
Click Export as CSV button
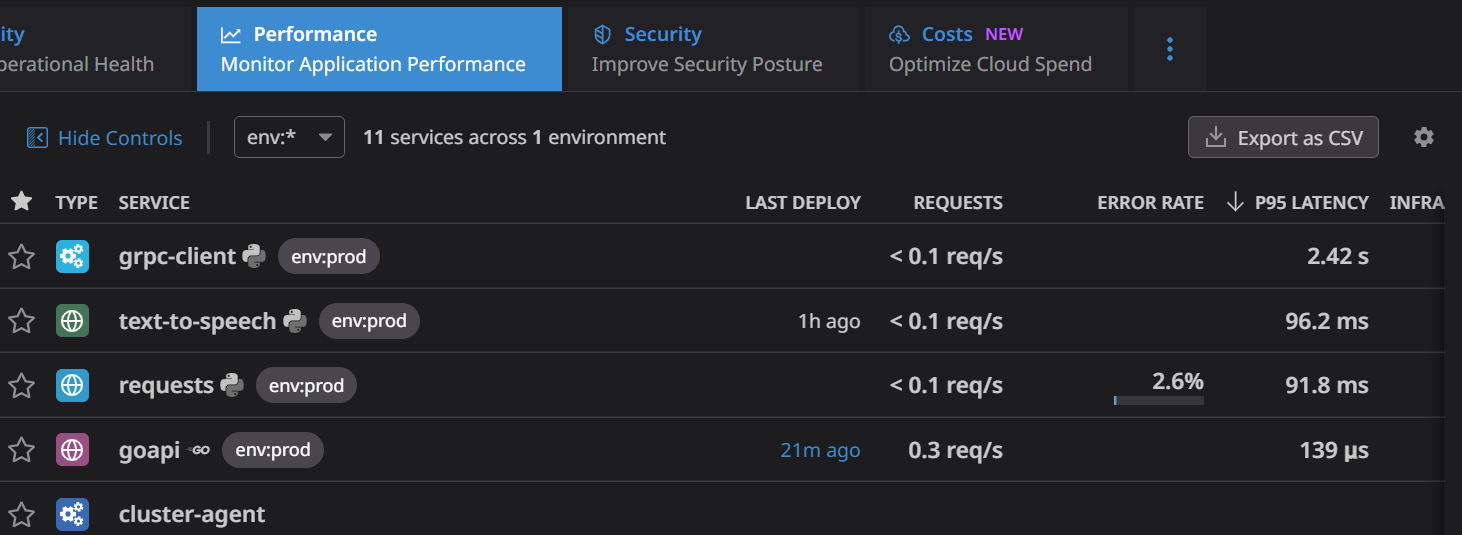1283,138
